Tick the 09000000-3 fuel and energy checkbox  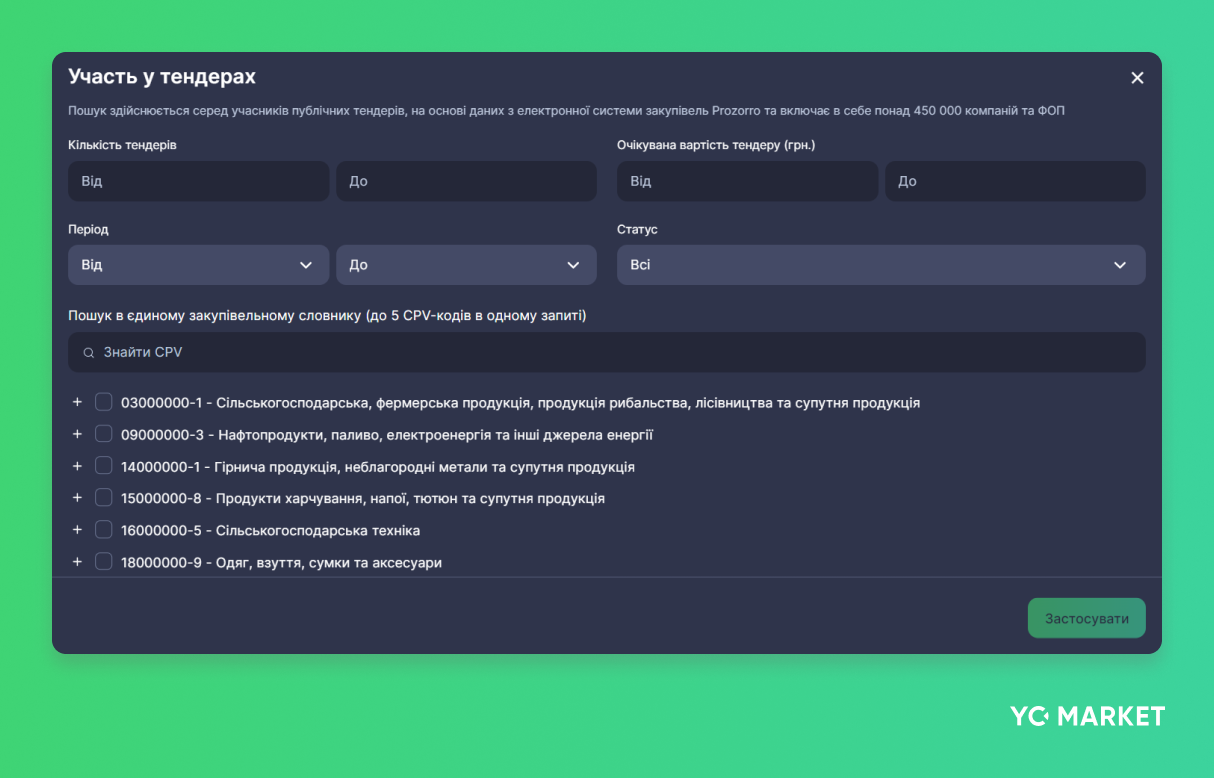point(104,434)
